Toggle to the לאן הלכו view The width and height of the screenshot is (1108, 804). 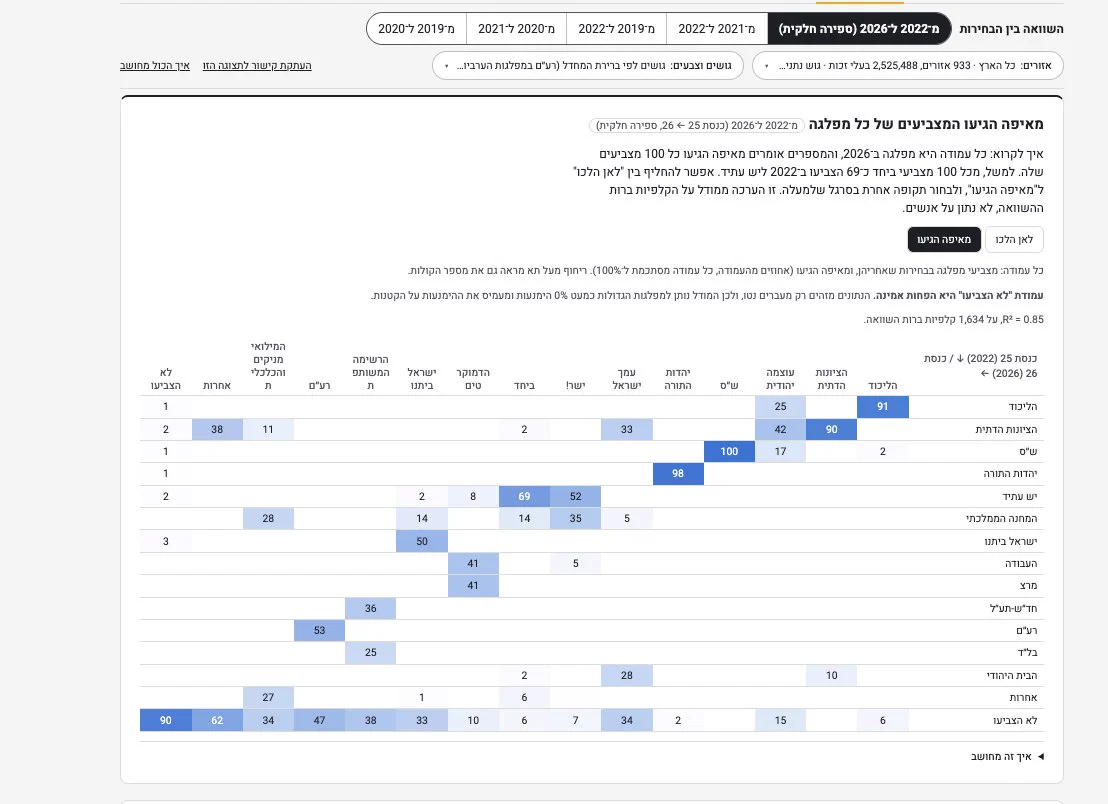pos(1014,240)
